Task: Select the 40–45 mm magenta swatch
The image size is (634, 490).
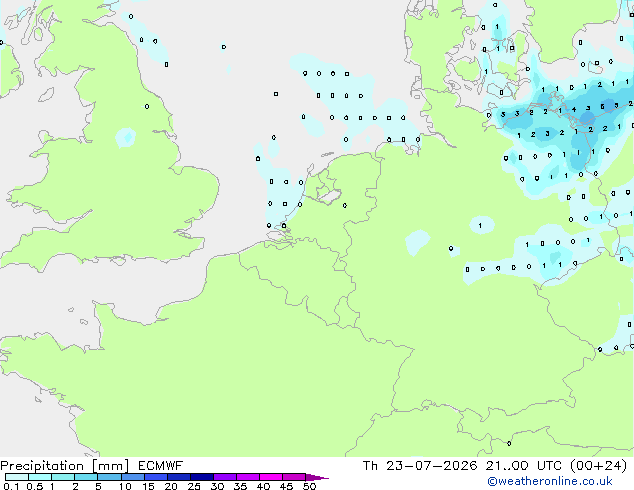Action: [271, 477]
